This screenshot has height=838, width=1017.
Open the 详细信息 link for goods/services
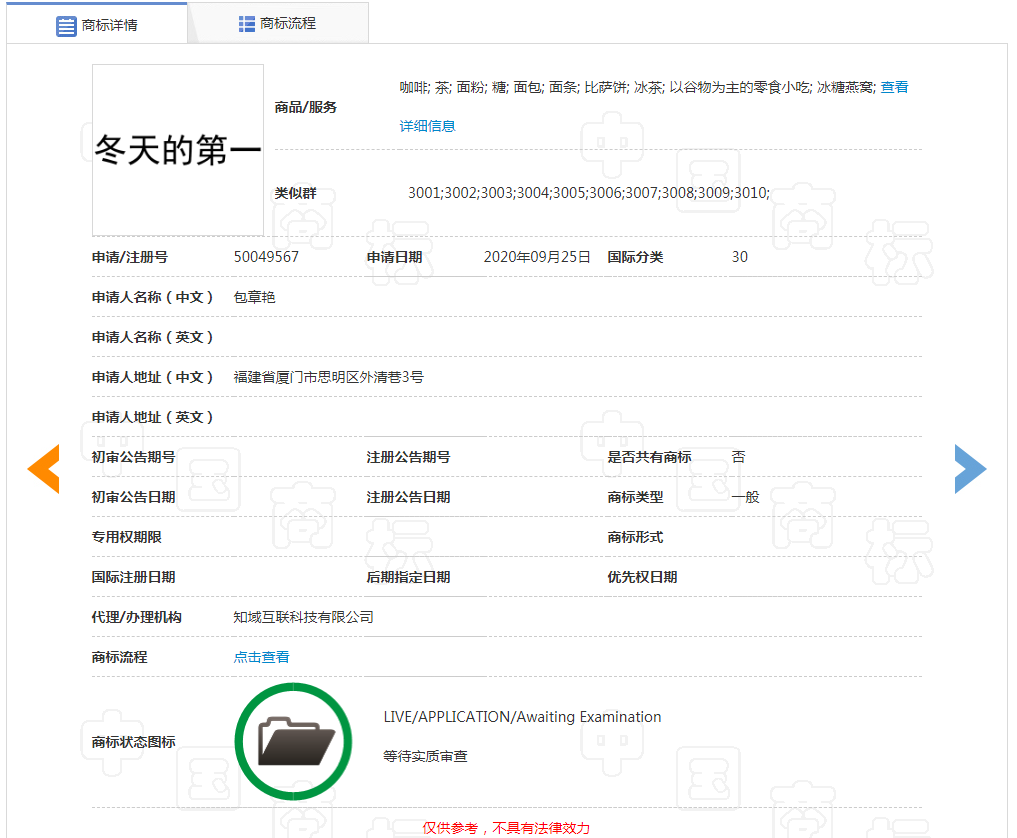428,126
